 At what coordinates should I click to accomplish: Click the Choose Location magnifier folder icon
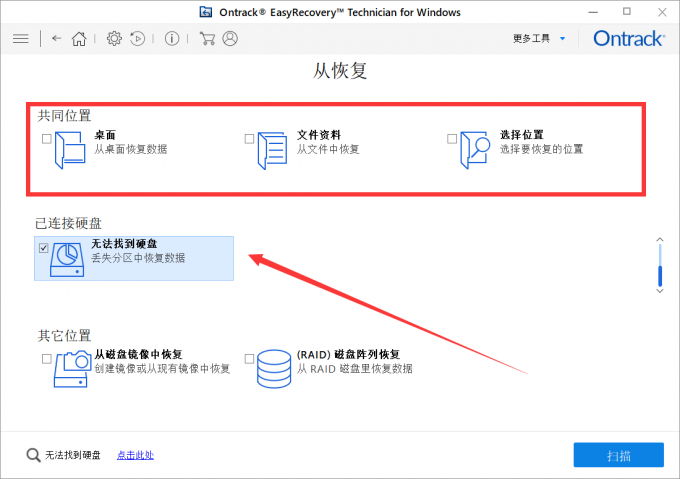click(x=475, y=150)
